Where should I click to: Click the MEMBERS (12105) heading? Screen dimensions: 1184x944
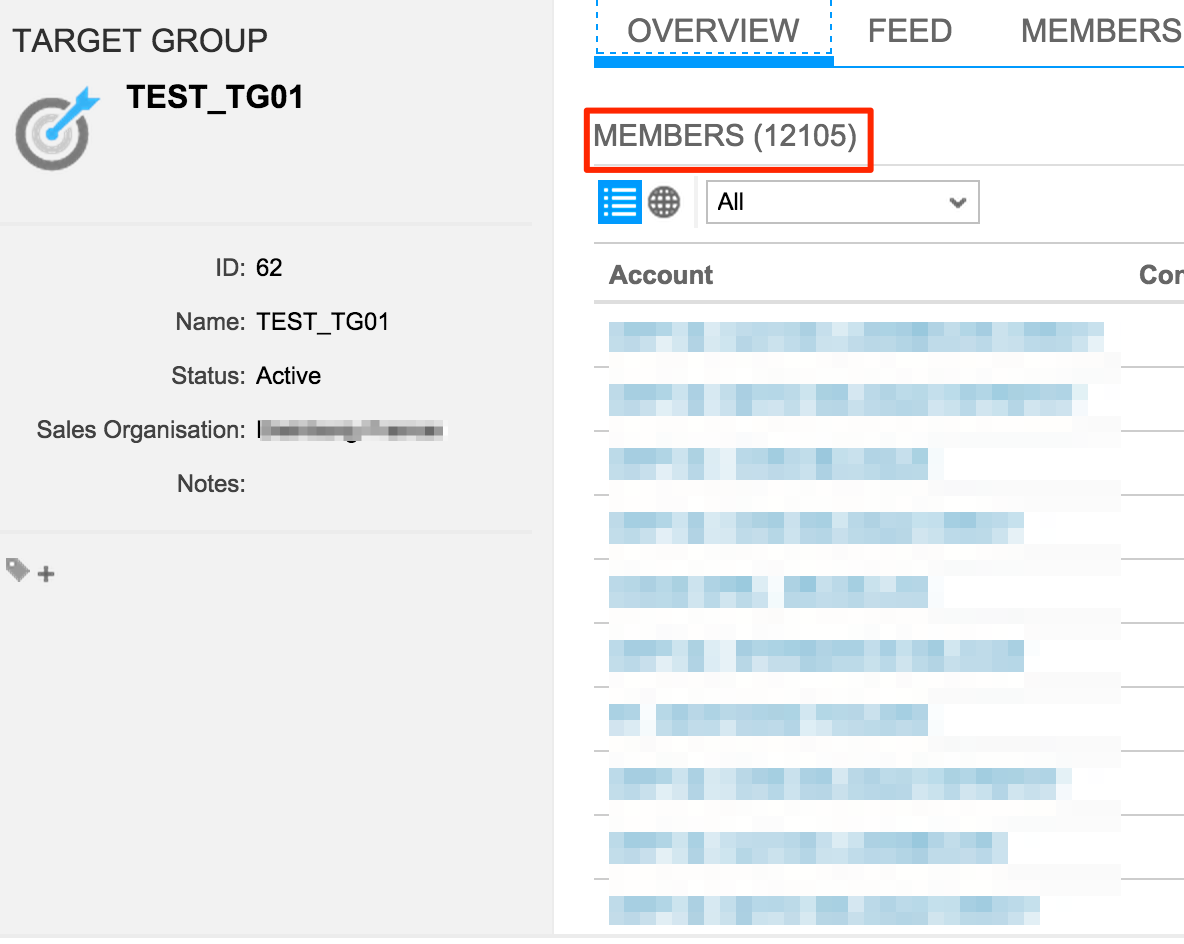[x=728, y=136]
